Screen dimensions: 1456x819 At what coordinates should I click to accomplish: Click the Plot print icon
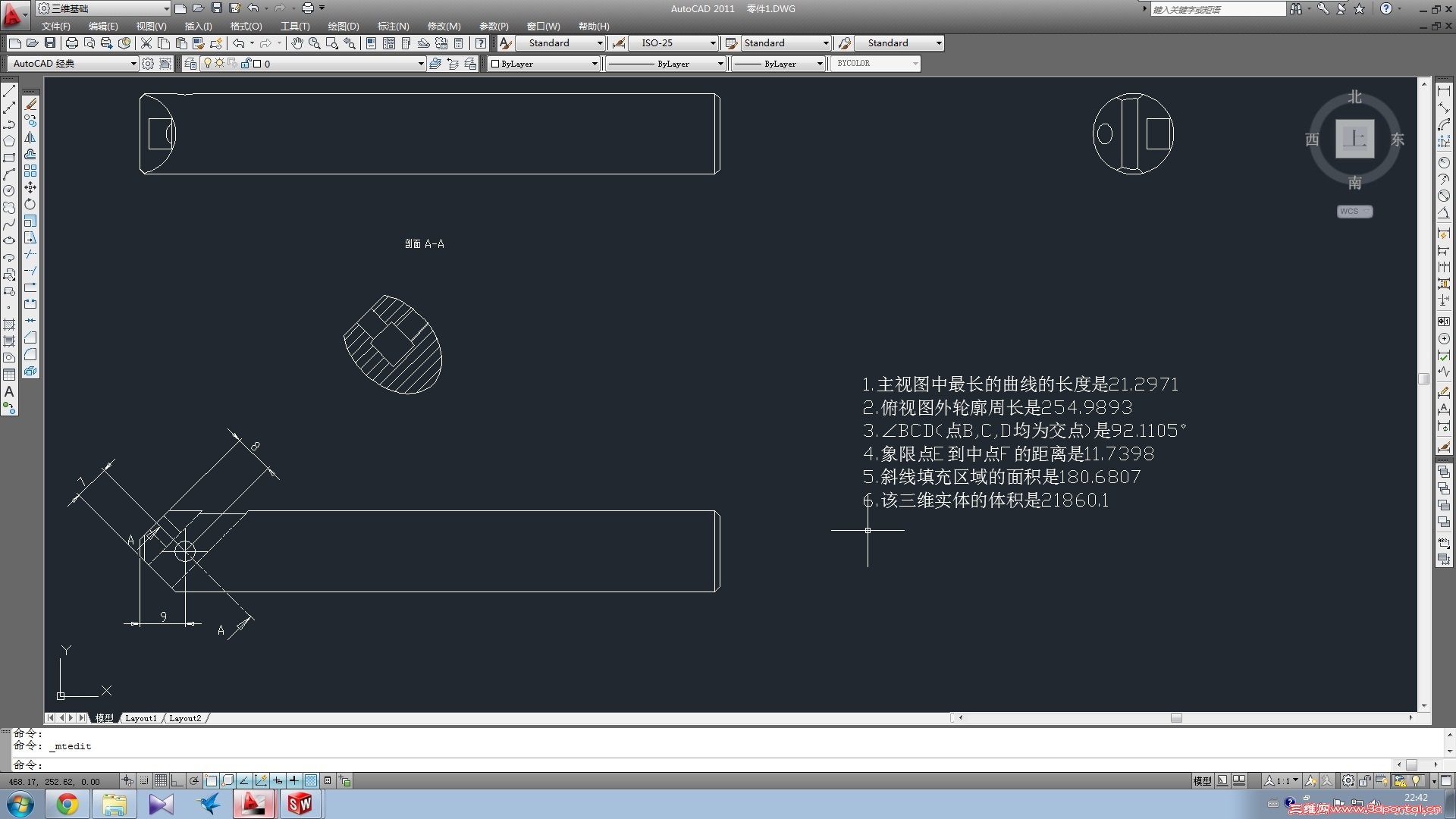[71, 43]
